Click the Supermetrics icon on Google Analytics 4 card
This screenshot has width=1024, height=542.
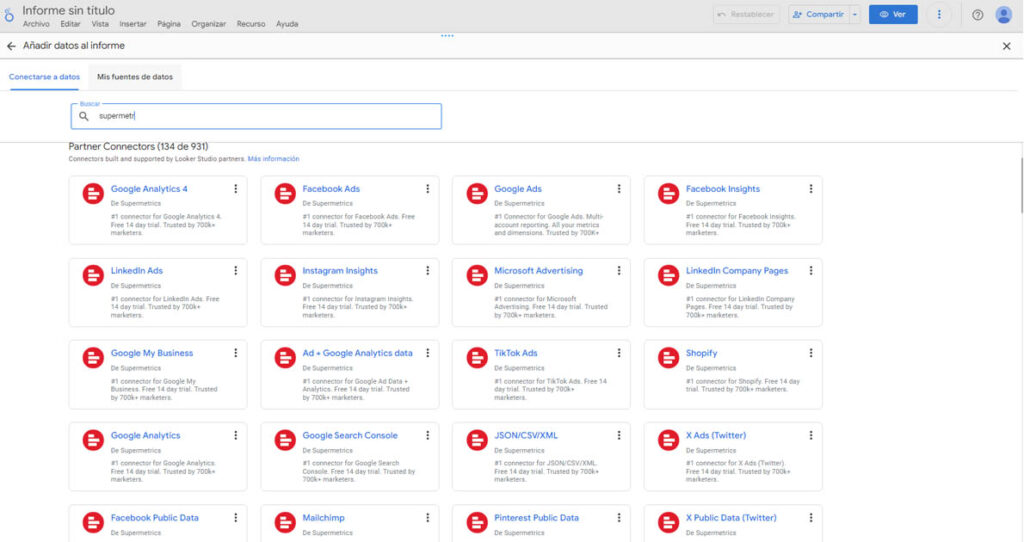(x=93, y=194)
